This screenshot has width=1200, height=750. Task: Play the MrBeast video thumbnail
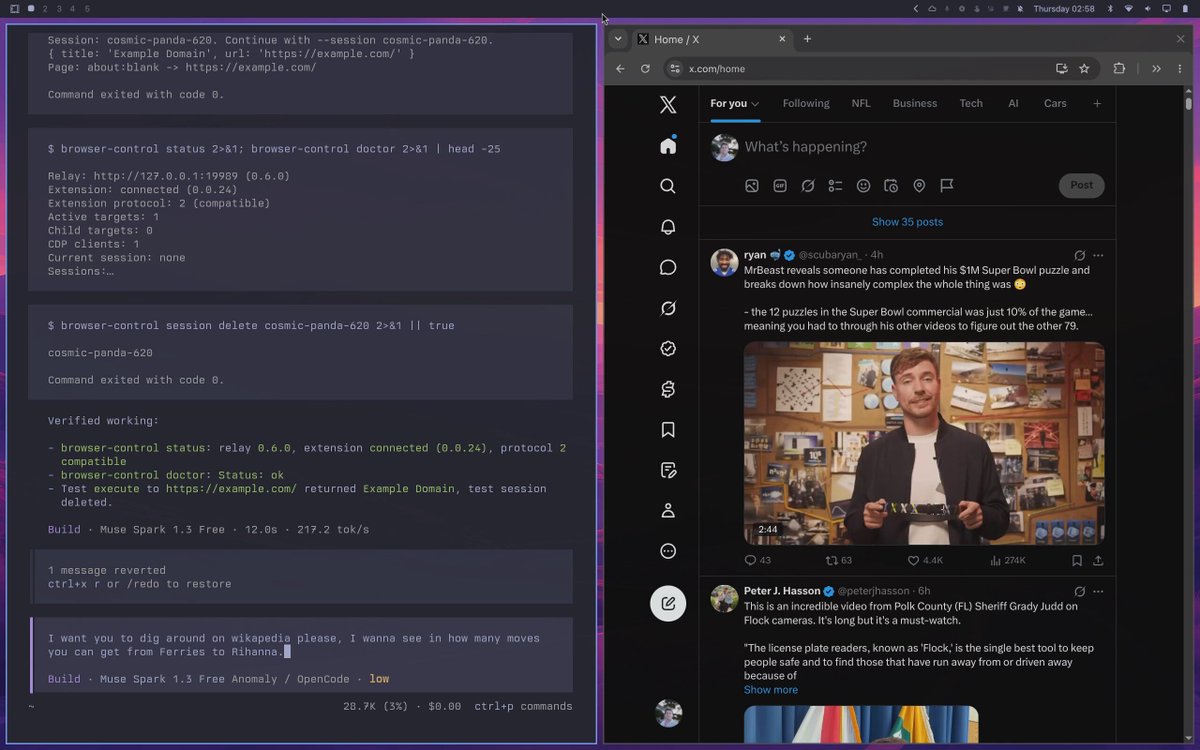(924, 443)
